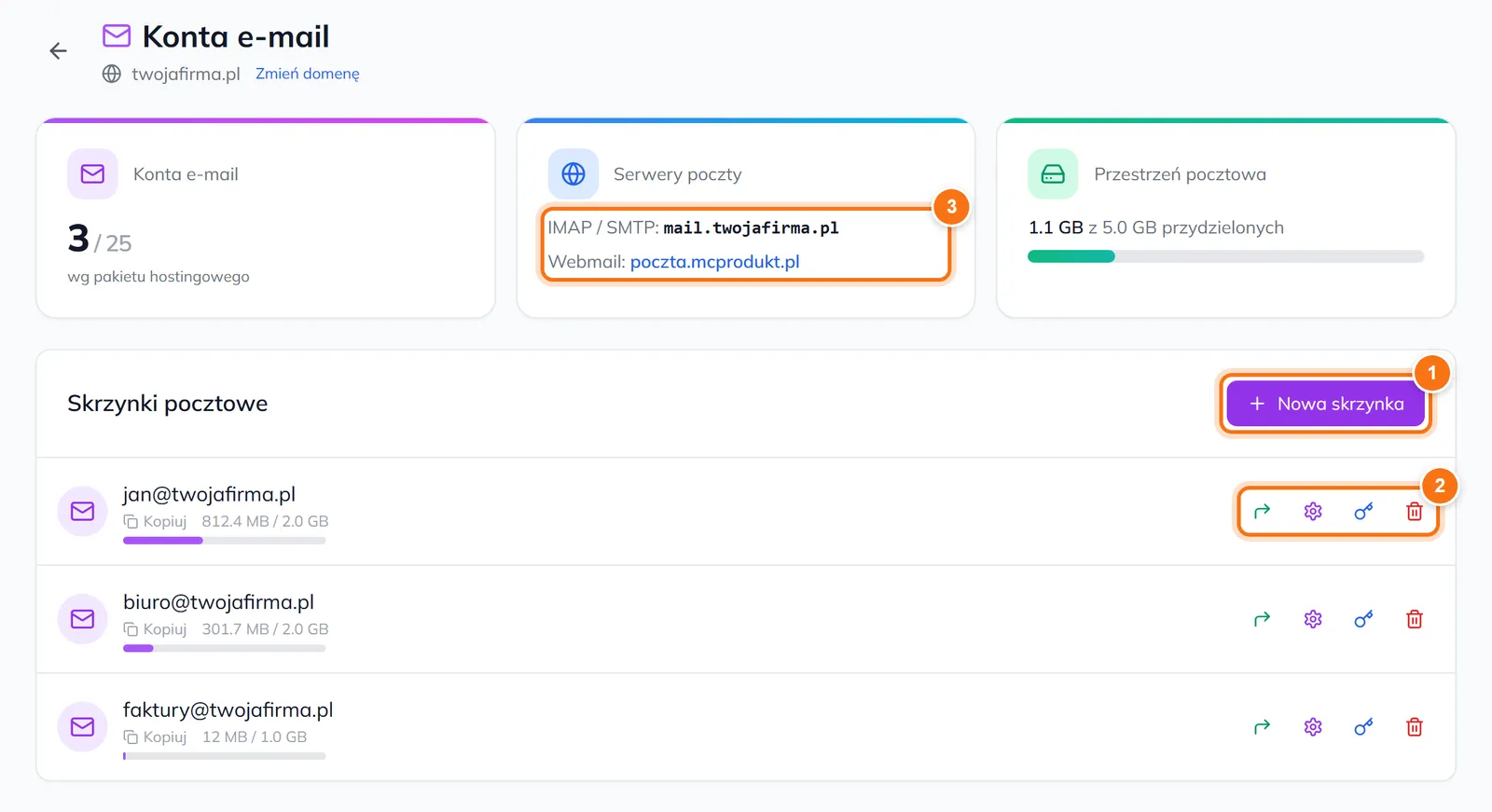The image size is (1492, 812).
Task: Click the 3 / 25 accounts counter
Action: [100, 240]
